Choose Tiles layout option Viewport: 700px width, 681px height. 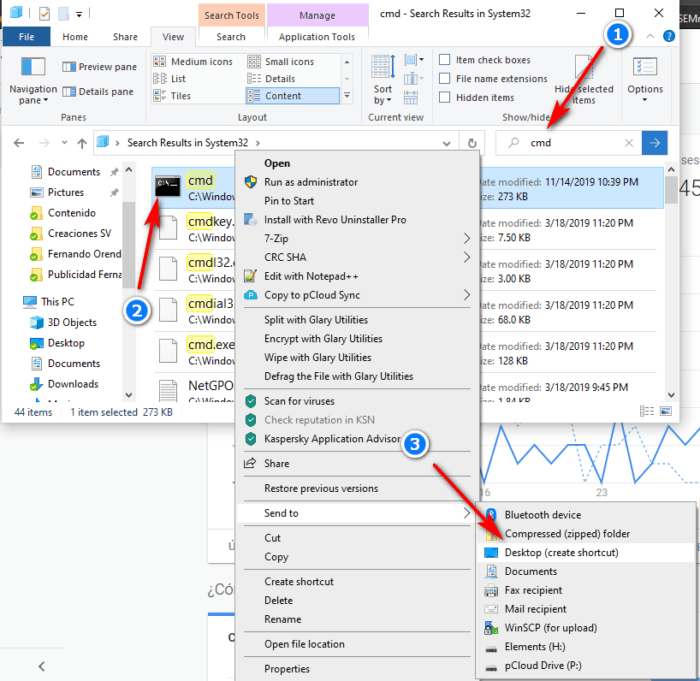[172, 96]
